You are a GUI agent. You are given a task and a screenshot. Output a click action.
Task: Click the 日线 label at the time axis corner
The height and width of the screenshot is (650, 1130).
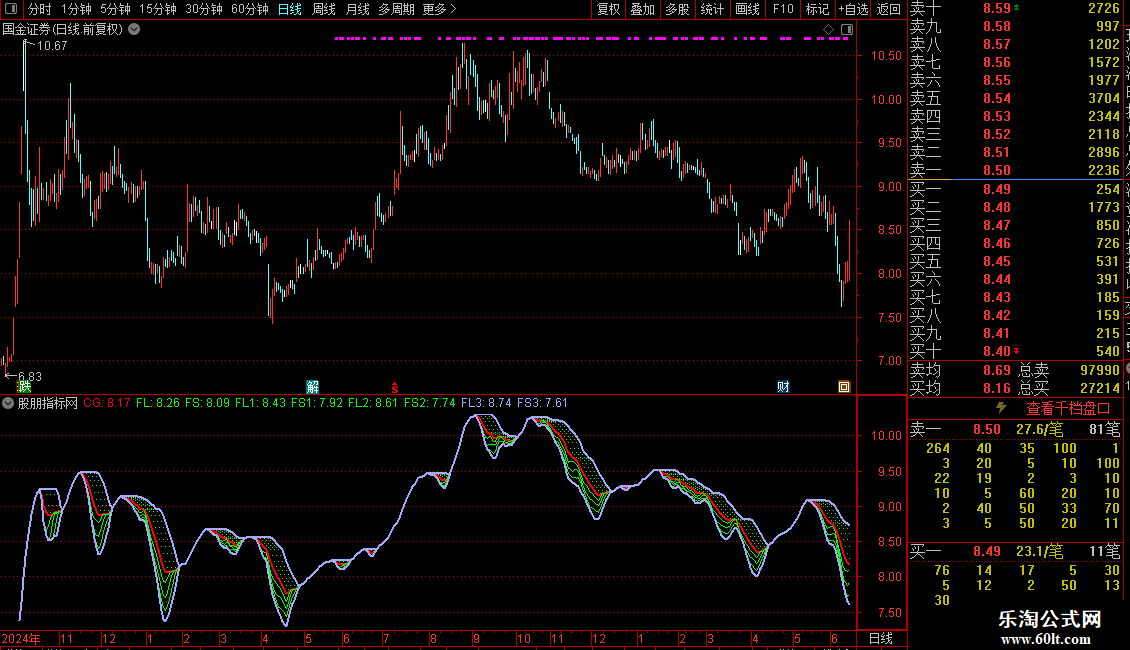(x=881, y=638)
